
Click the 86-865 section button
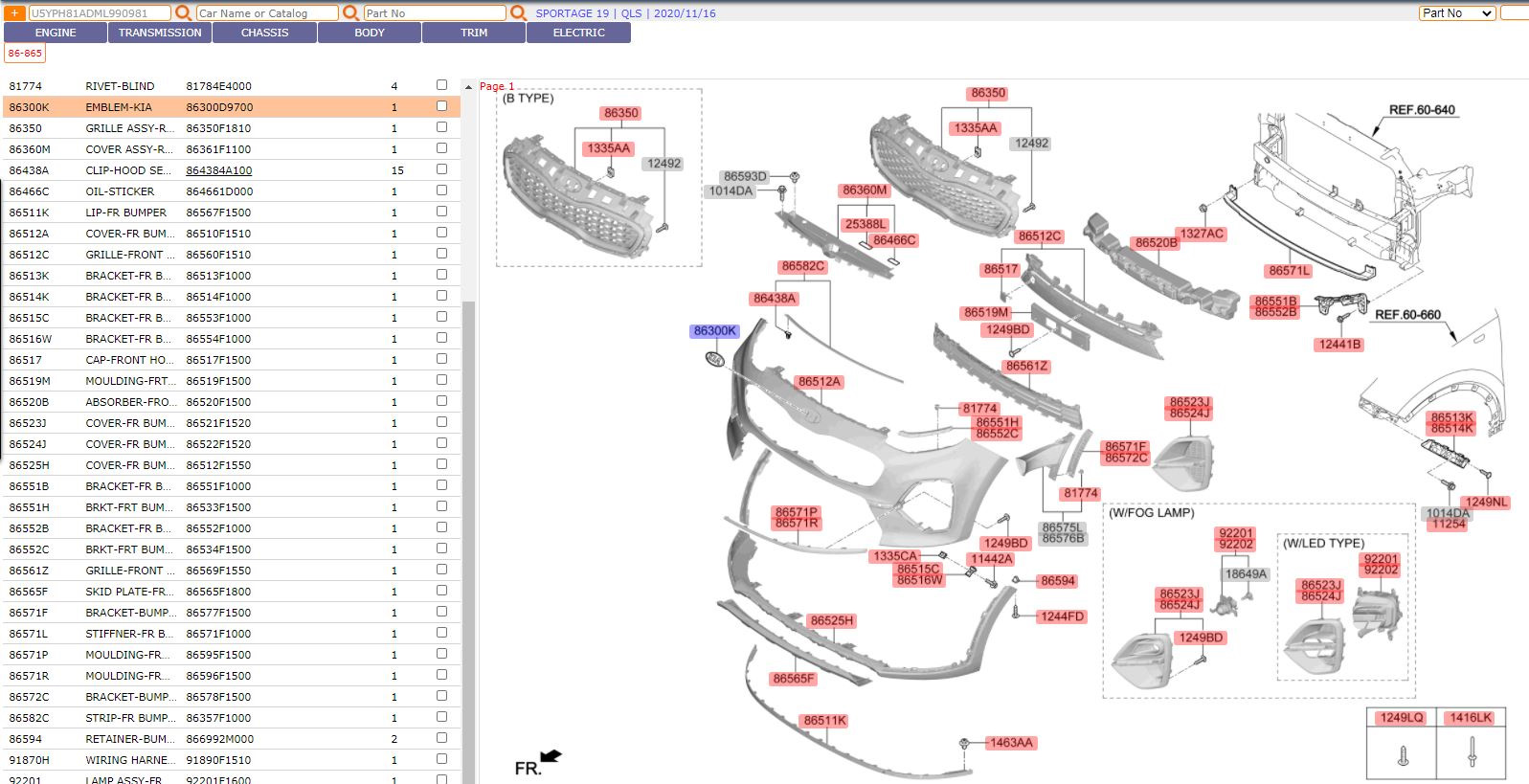point(25,54)
